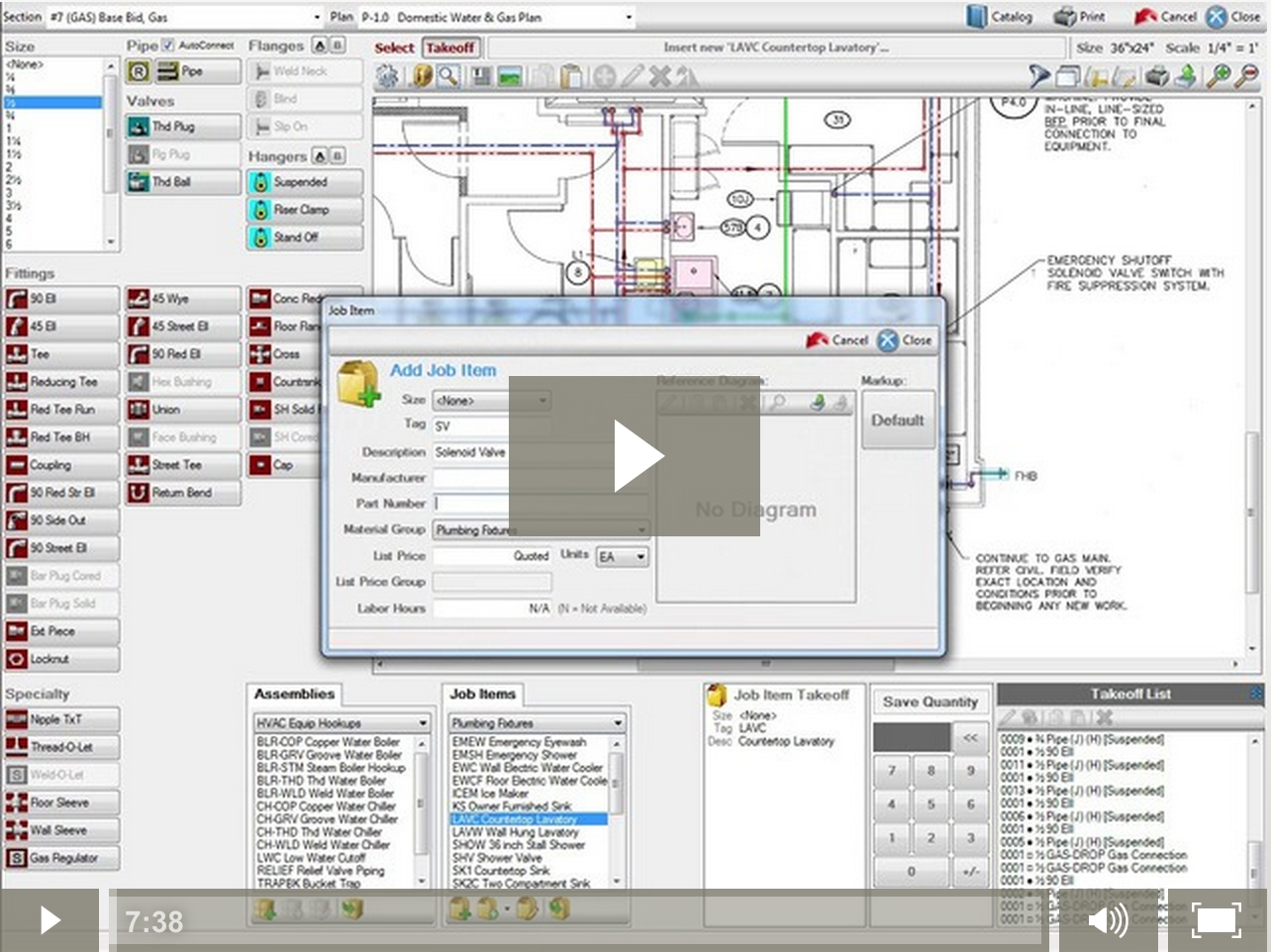The width and height of the screenshot is (1271, 952).
Task: Choose the Riser Clamp hanger
Action: coord(305,210)
